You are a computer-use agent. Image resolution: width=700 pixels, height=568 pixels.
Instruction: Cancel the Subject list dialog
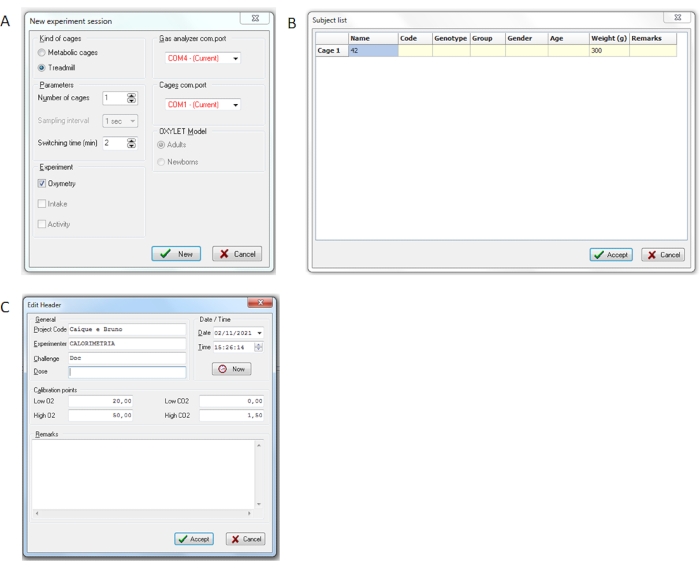point(663,255)
